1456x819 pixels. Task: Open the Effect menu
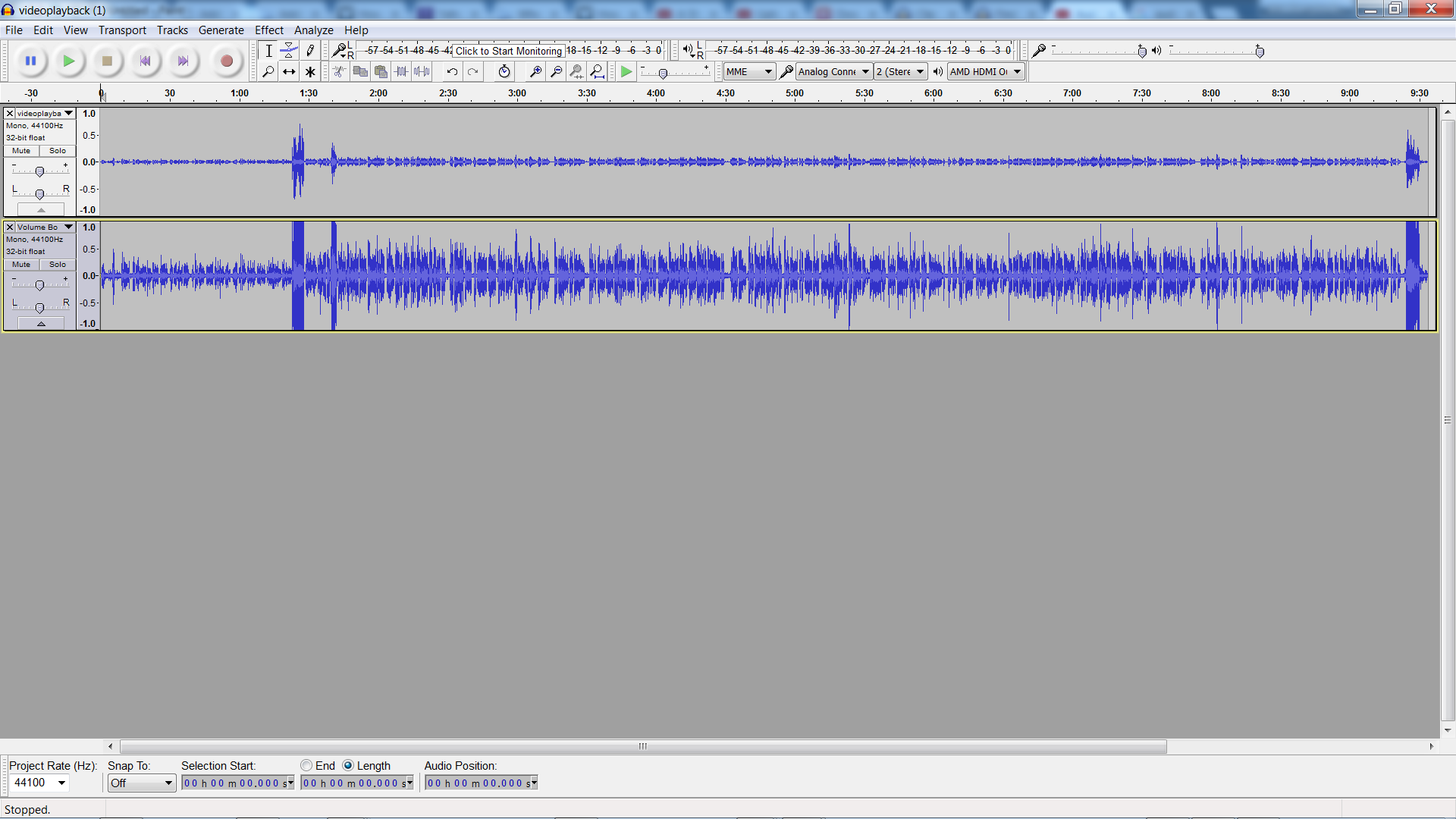(x=268, y=30)
